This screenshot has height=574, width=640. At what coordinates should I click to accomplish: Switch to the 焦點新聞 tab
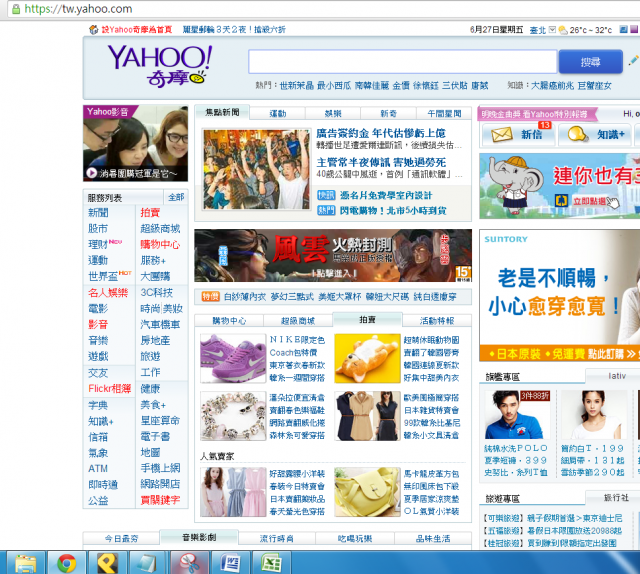(222, 112)
